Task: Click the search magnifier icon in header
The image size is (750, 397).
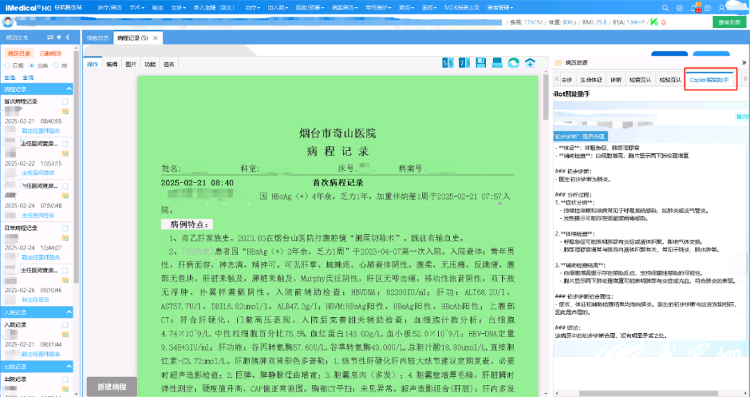Action: (x=665, y=8)
